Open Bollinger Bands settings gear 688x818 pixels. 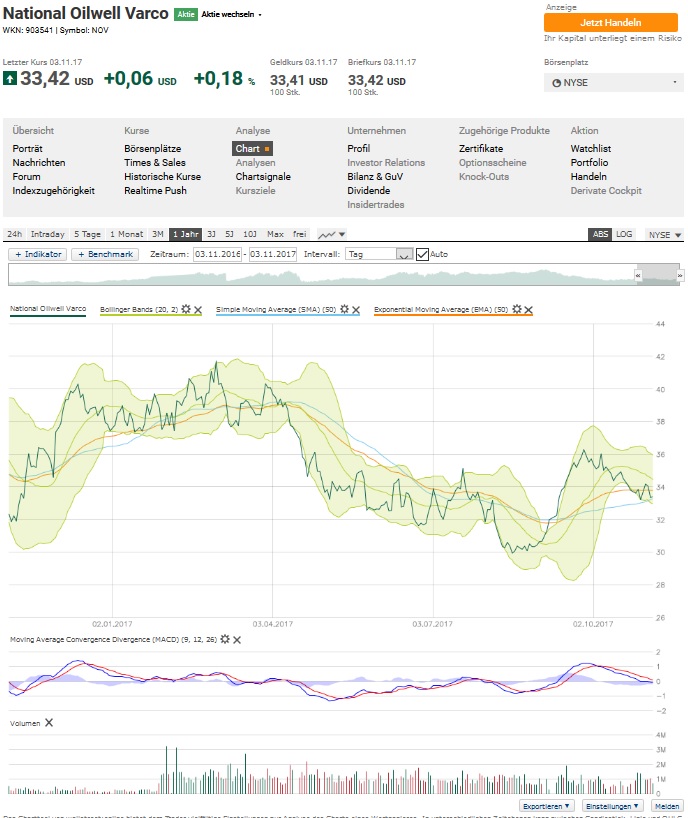point(186,310)
